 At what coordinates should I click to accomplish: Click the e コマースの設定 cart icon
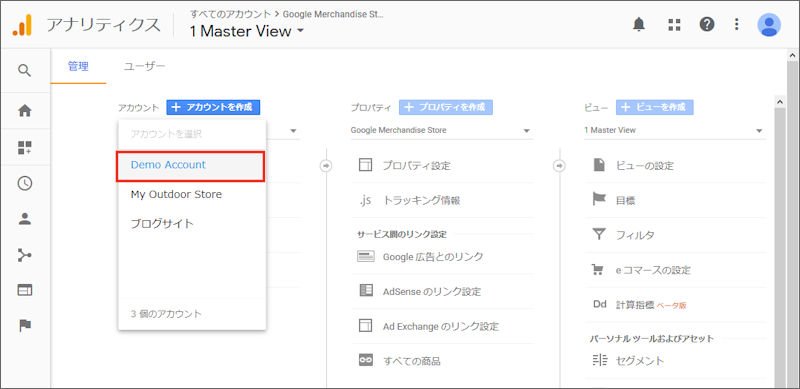[597, 270]
